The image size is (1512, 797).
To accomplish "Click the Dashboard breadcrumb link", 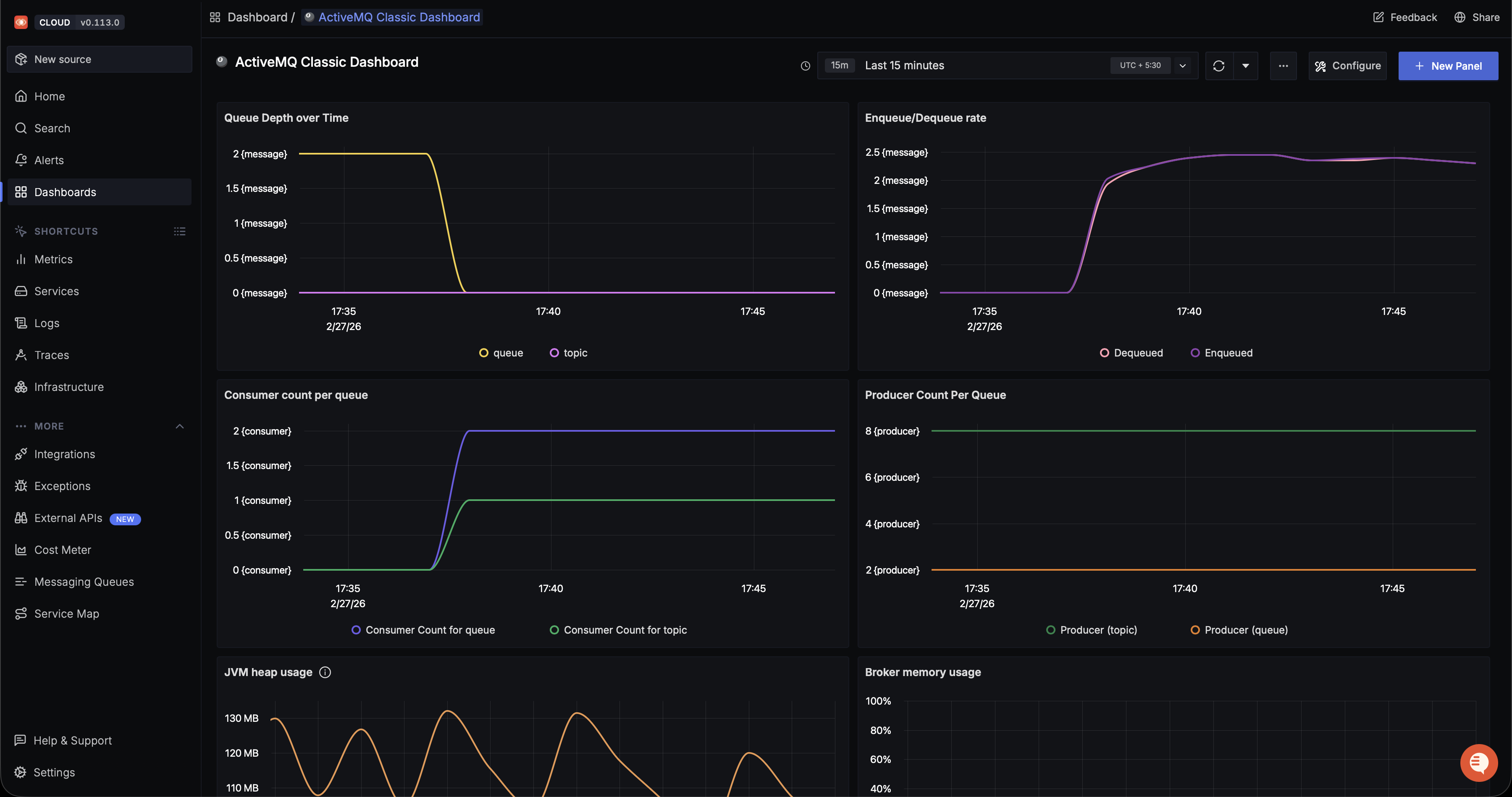I will click(257, 17).
